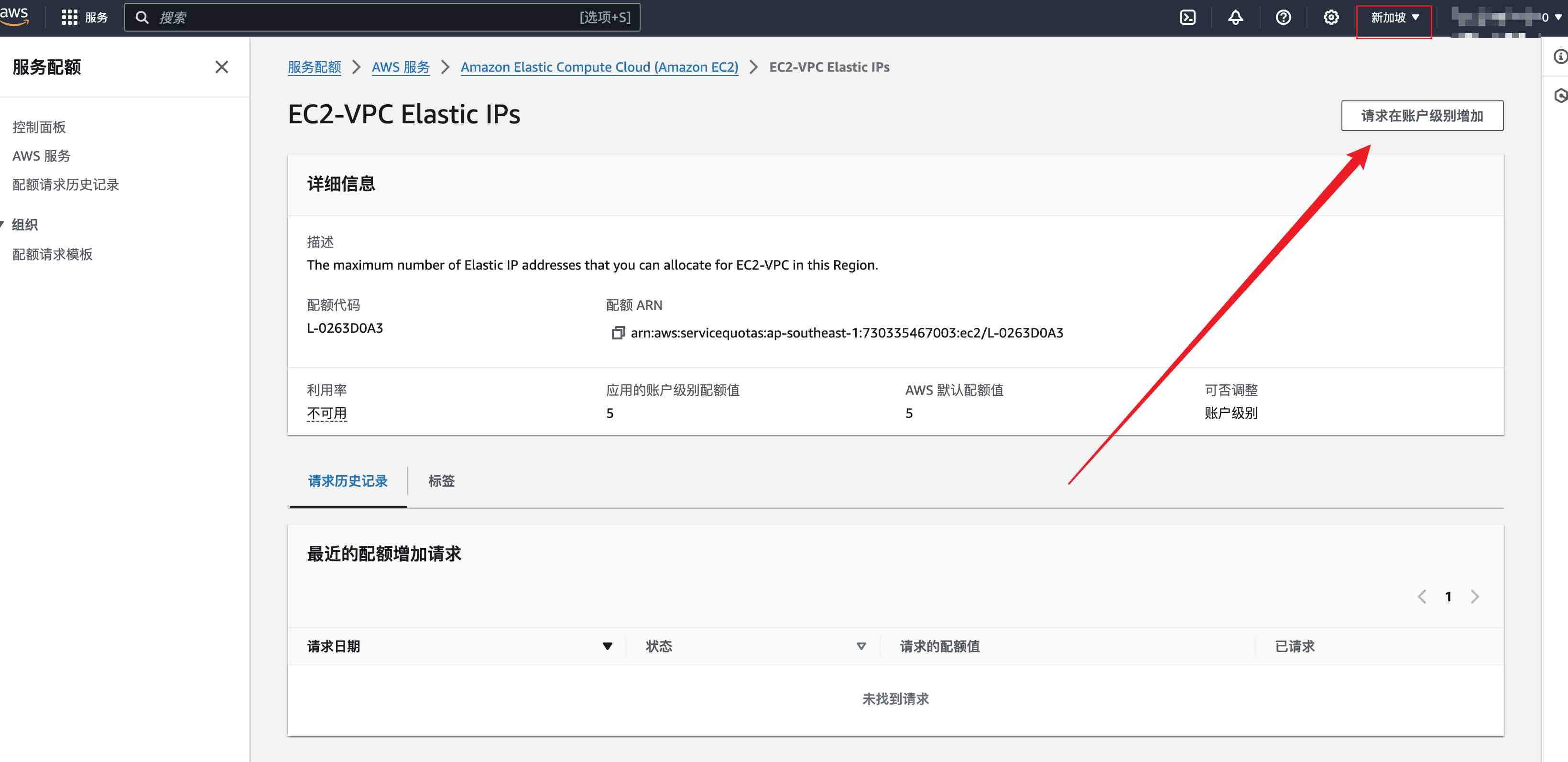This screenshot has width=1568, height=762.
Task: Open the settings gear icon
Action: tap(1330, 18)
